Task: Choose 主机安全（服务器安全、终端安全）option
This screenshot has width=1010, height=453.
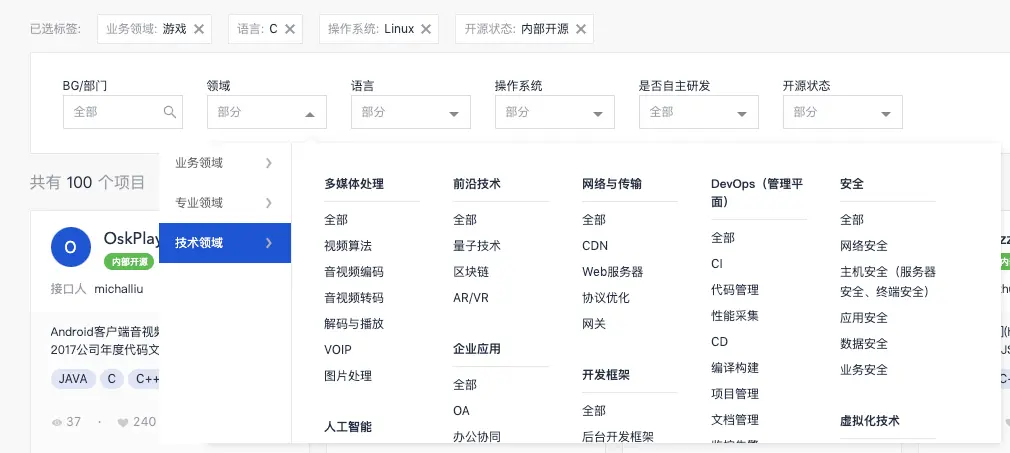Action: click(888, 282)
